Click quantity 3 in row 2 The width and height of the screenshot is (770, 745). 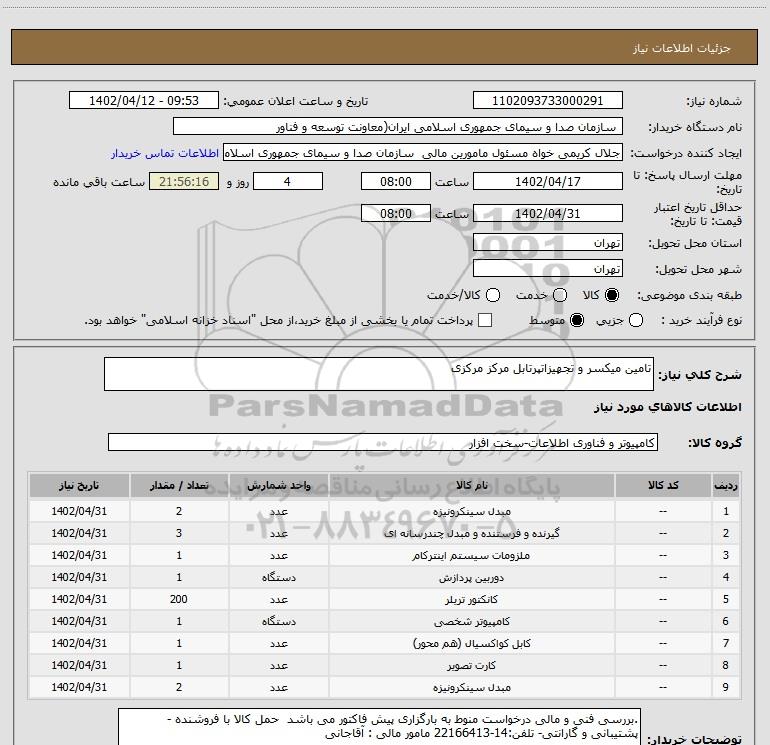pyautogui.click(x=179, y=533)
